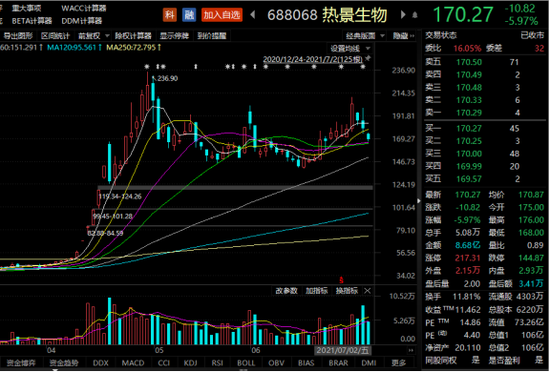Switch to the 资金趋势 indicator tab
The image size is (550, 372).
[63, 363]
